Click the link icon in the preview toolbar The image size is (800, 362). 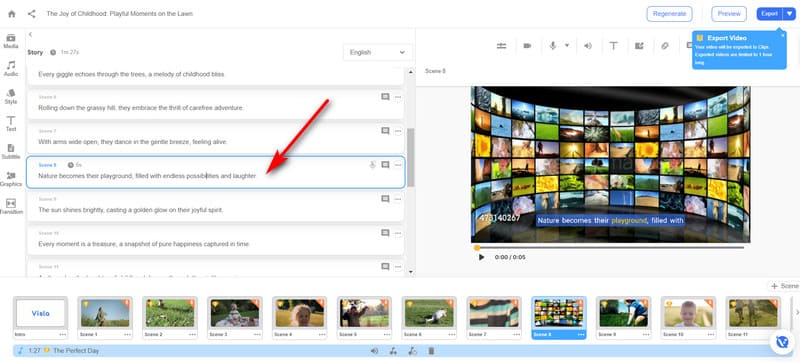tap(665, 46)
